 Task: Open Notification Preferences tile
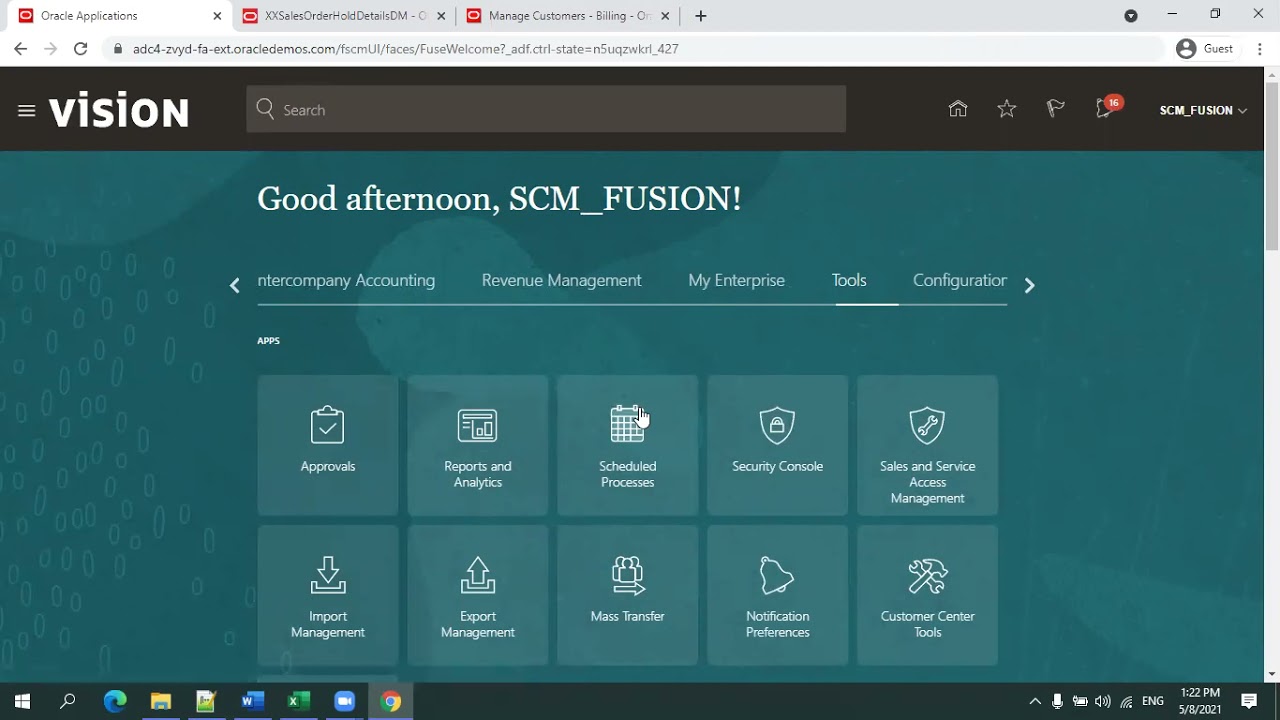pos(778,595)
